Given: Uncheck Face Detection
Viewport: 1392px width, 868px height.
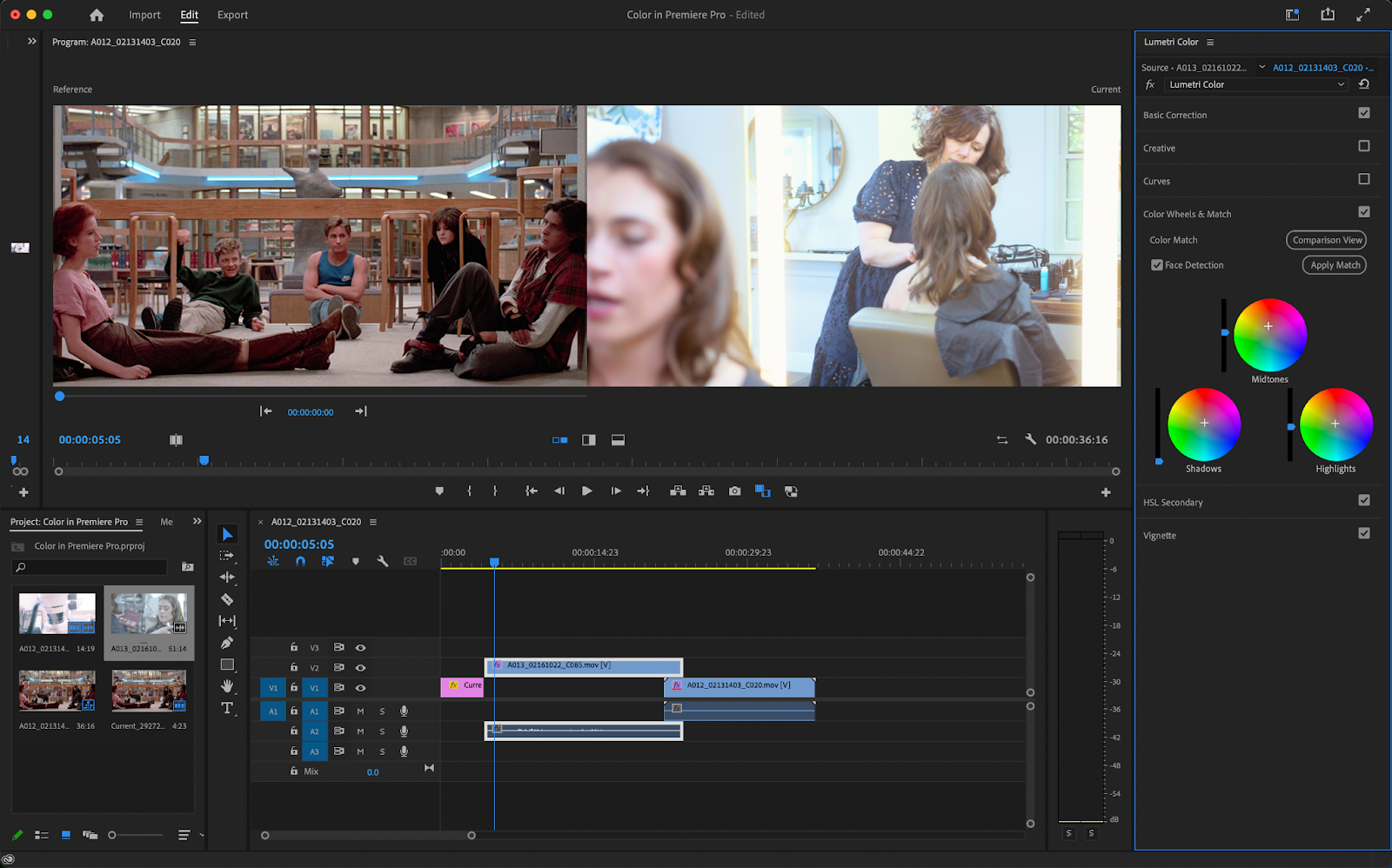Looking at the screenshot, I should tap(1157, 265).
